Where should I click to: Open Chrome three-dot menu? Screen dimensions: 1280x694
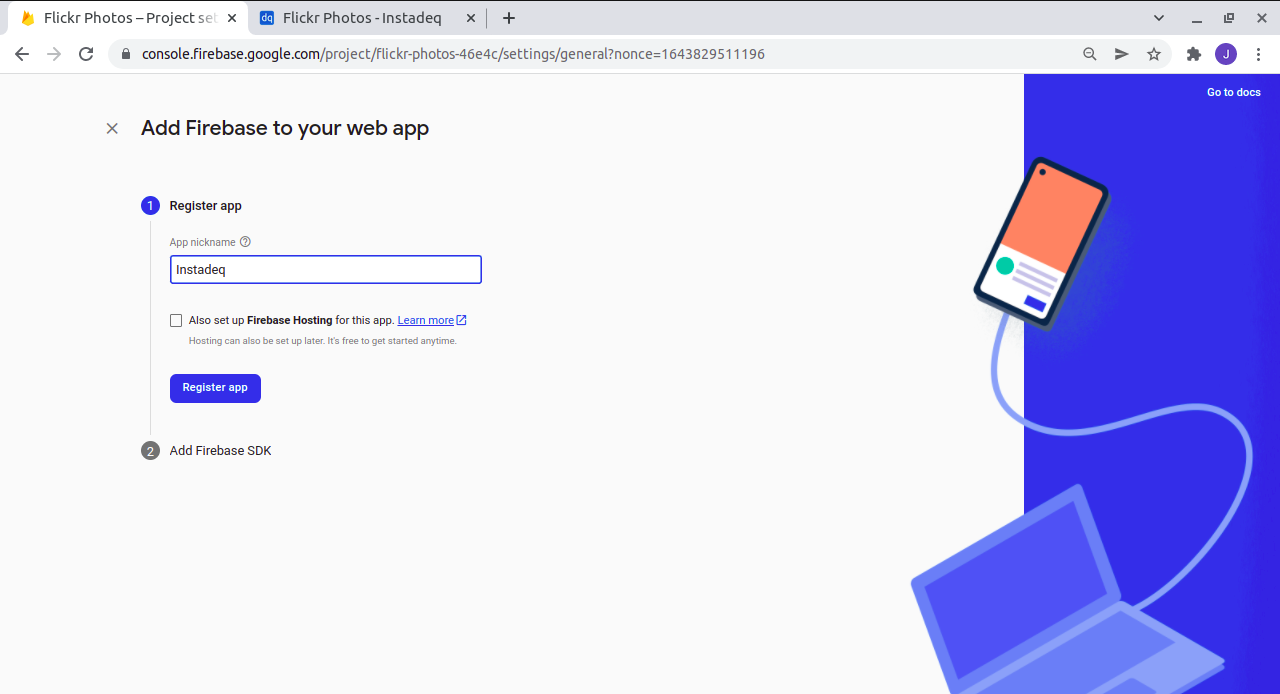tap(1259, 54)
